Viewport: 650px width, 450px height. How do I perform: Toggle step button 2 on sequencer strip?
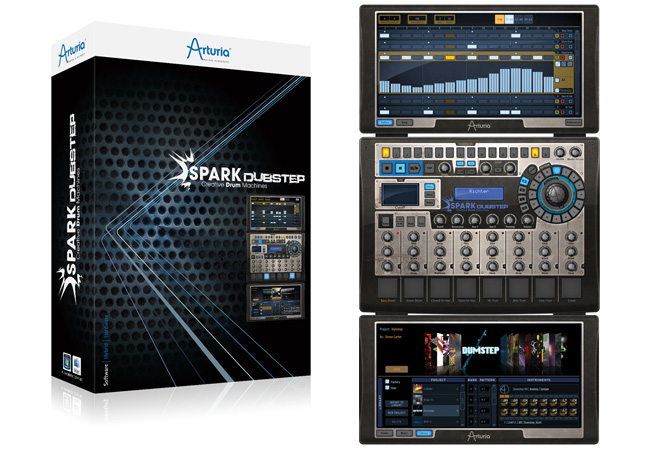coord(396,152)
